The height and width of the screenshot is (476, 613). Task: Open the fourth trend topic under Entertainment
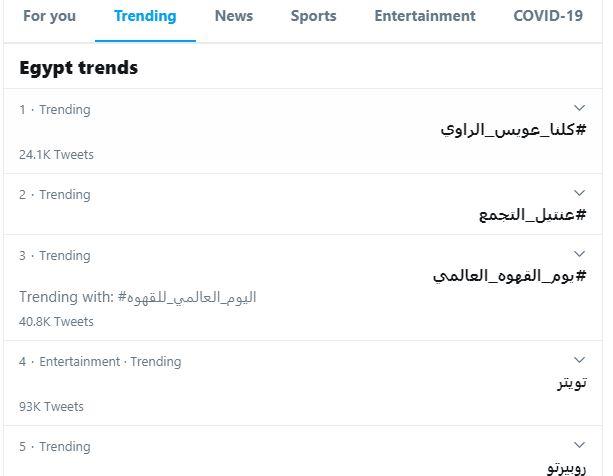click(x=571, y=383)
